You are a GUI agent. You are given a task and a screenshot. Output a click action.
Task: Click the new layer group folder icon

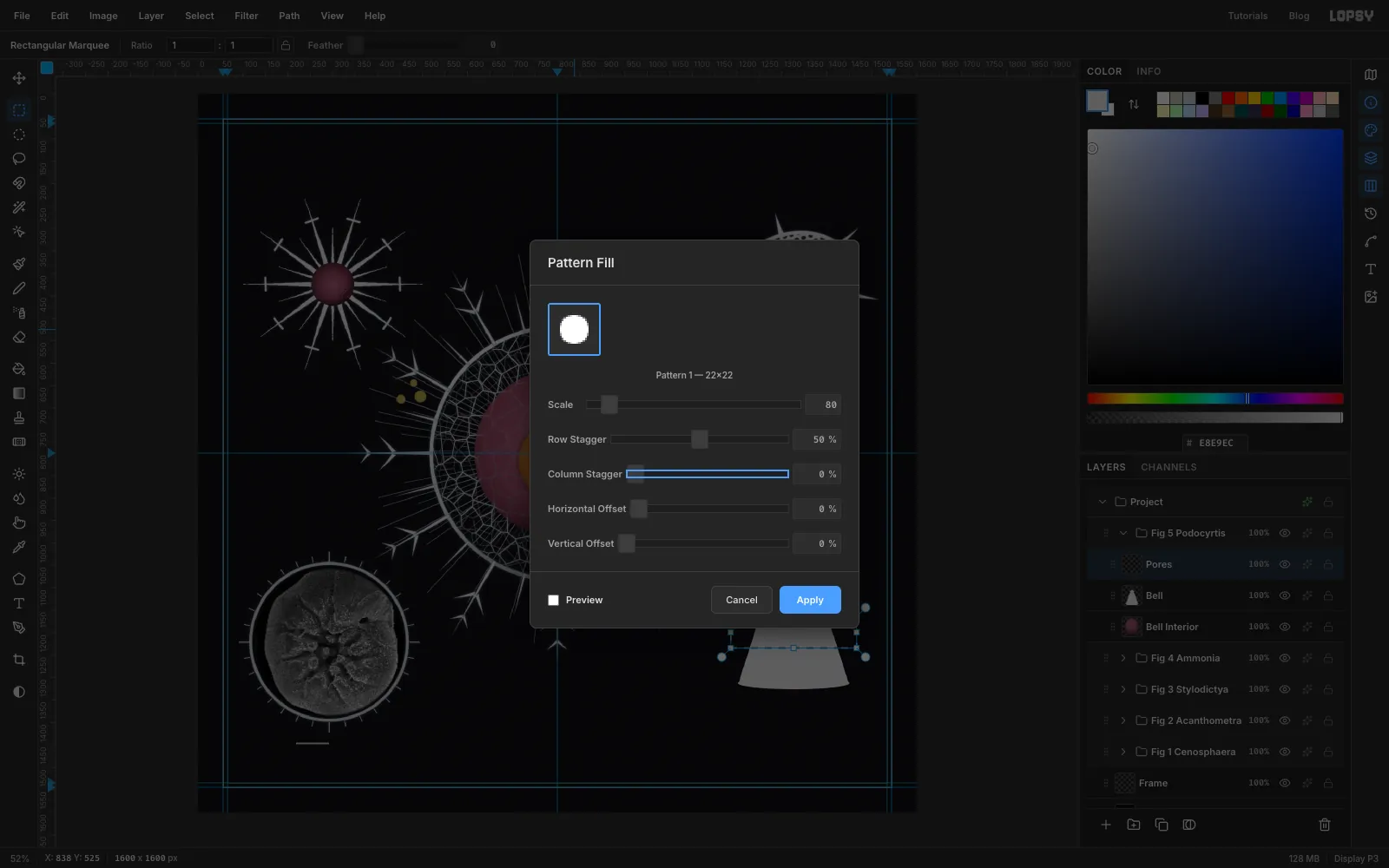pos(1134,825)
